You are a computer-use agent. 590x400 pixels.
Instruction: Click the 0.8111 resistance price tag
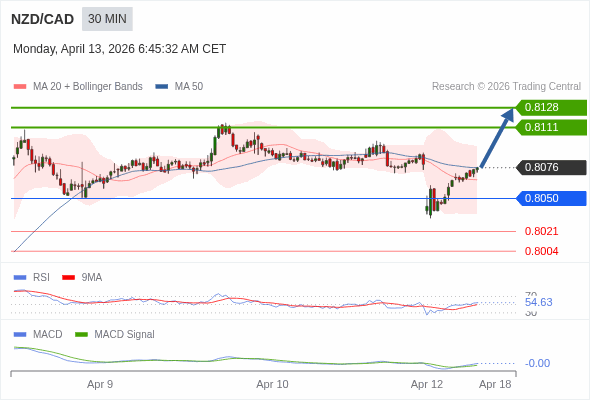[x=551, y=128]
